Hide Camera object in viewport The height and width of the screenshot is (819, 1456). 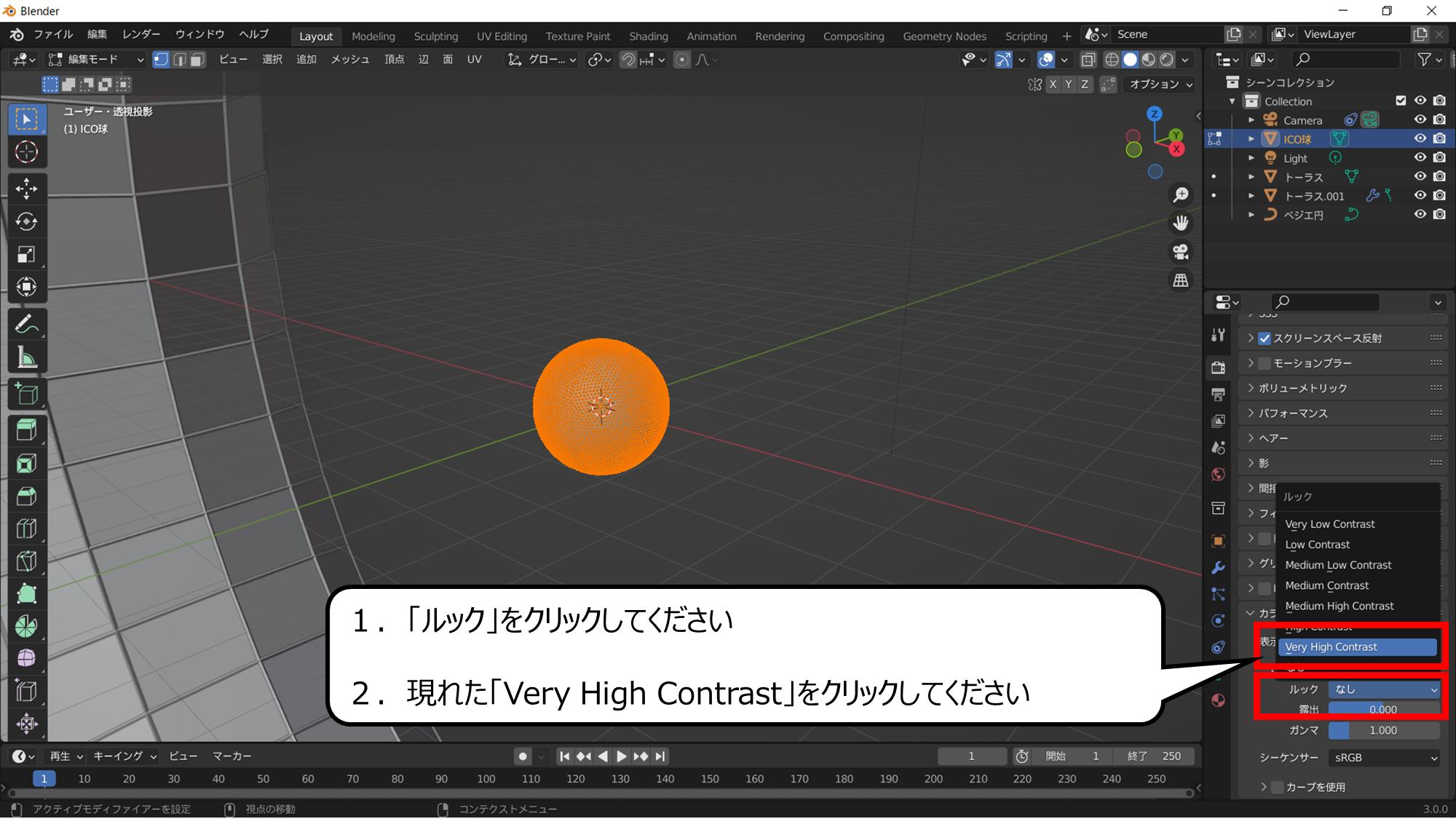[1420, 119]
